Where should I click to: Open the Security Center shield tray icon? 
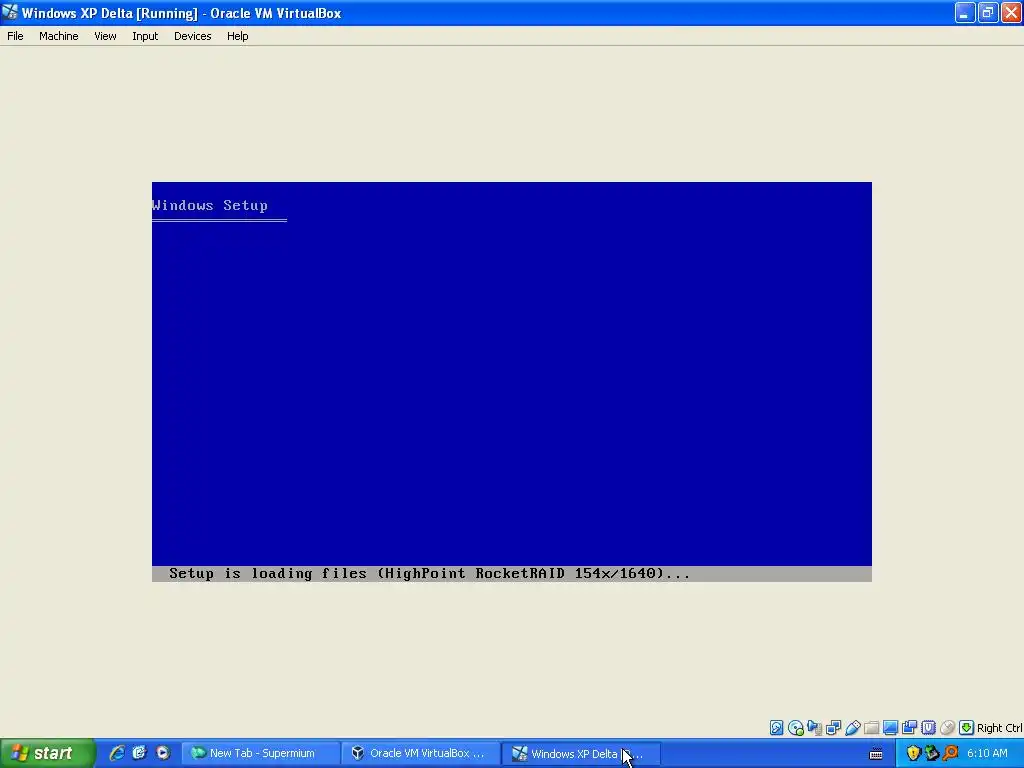tap(913, 753)
